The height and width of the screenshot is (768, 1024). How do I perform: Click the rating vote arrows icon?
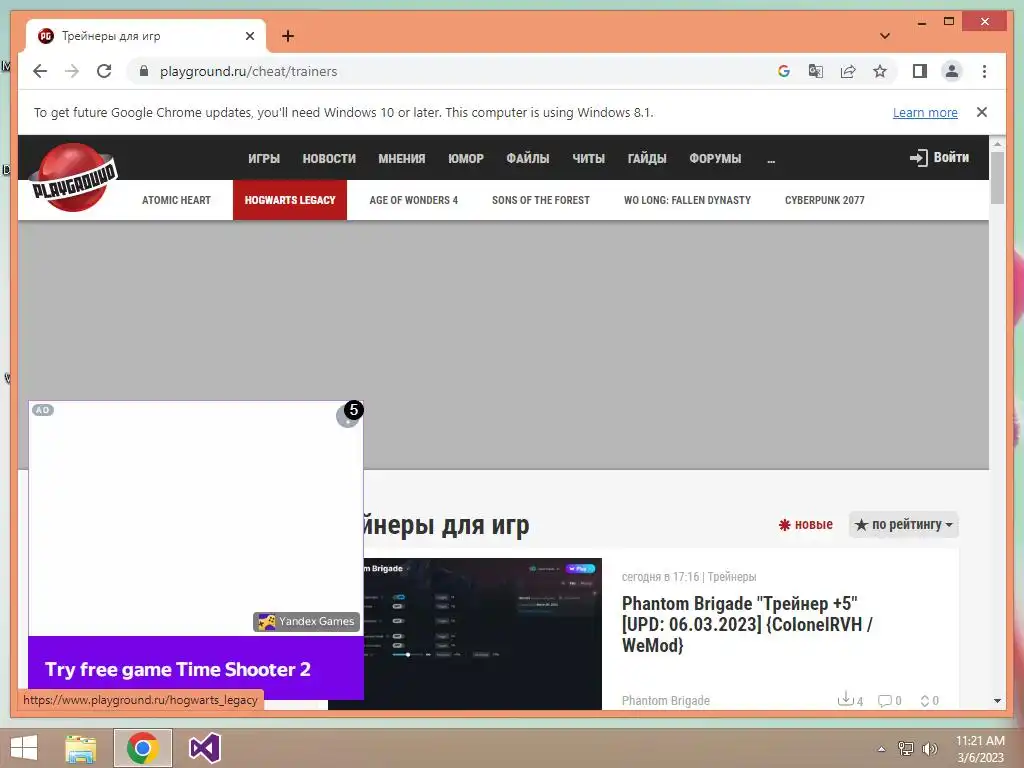(925, 701)
